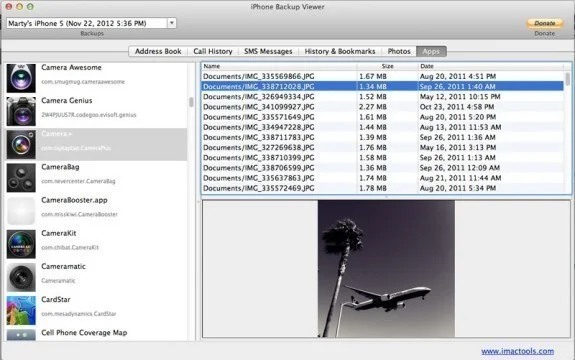Click the com.misskiwi.CameraBooster bundle ID

coord(79,214)
